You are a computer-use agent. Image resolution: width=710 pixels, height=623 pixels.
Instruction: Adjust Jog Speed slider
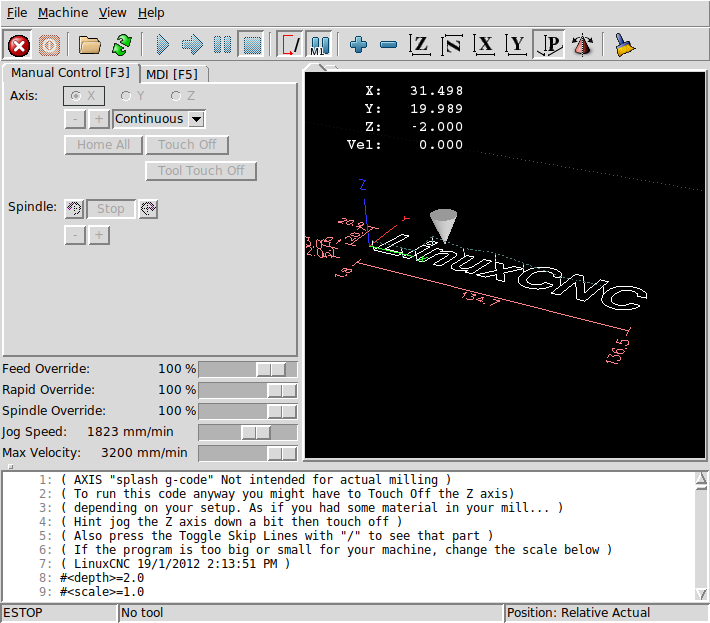[248, 432]
